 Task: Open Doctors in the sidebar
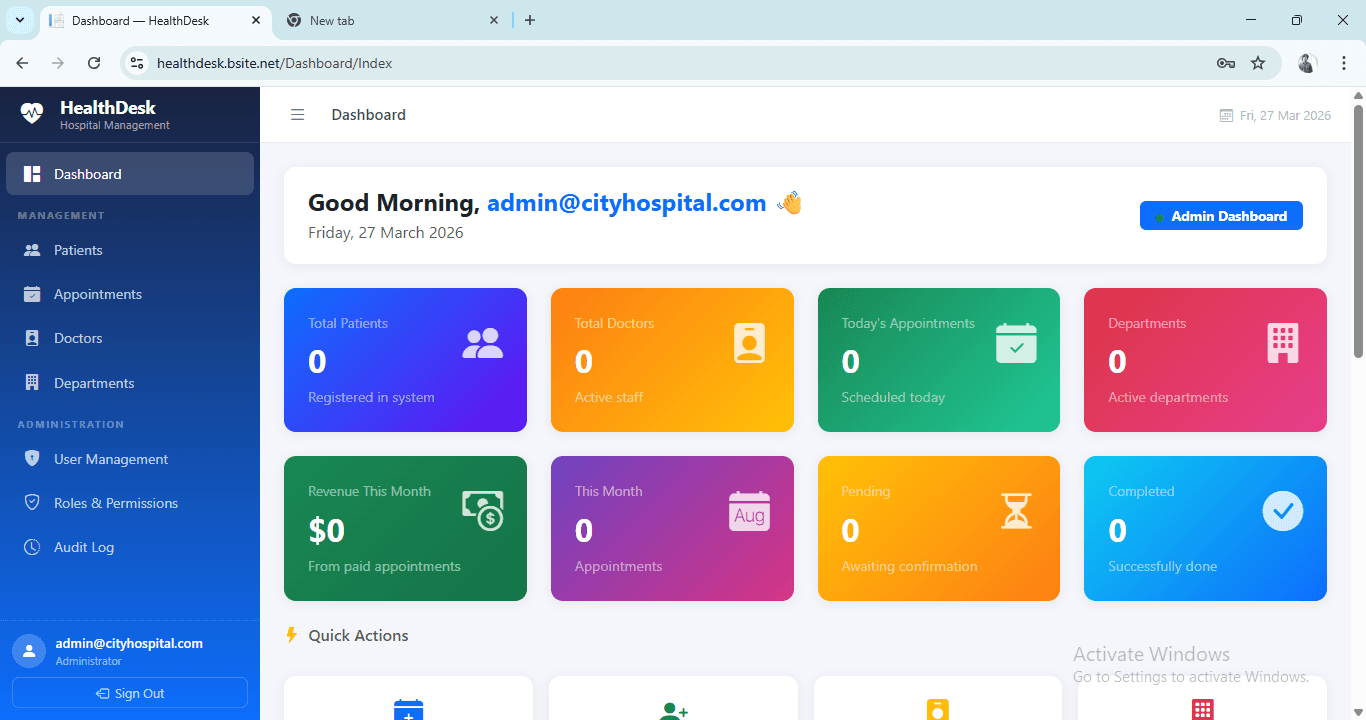(x=130, y=338)
